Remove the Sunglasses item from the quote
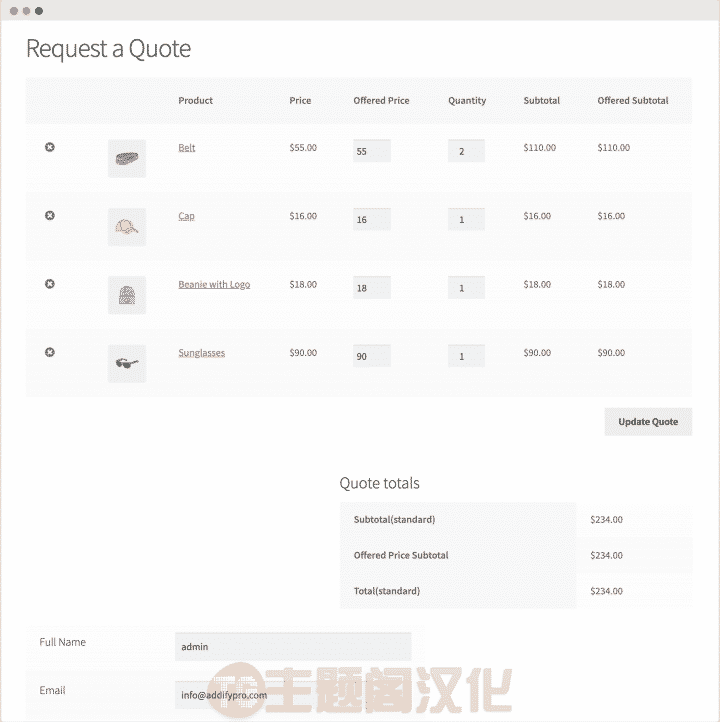The height and width of the screenshot is (722, 720). click(50, 352)
